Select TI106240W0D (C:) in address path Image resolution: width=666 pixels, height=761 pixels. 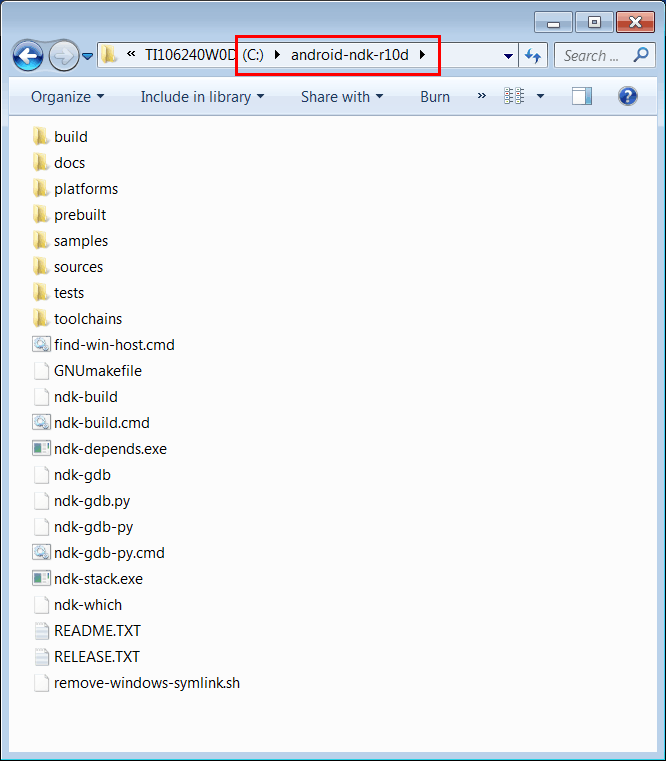pyautogui.click(x=204, y=55)
